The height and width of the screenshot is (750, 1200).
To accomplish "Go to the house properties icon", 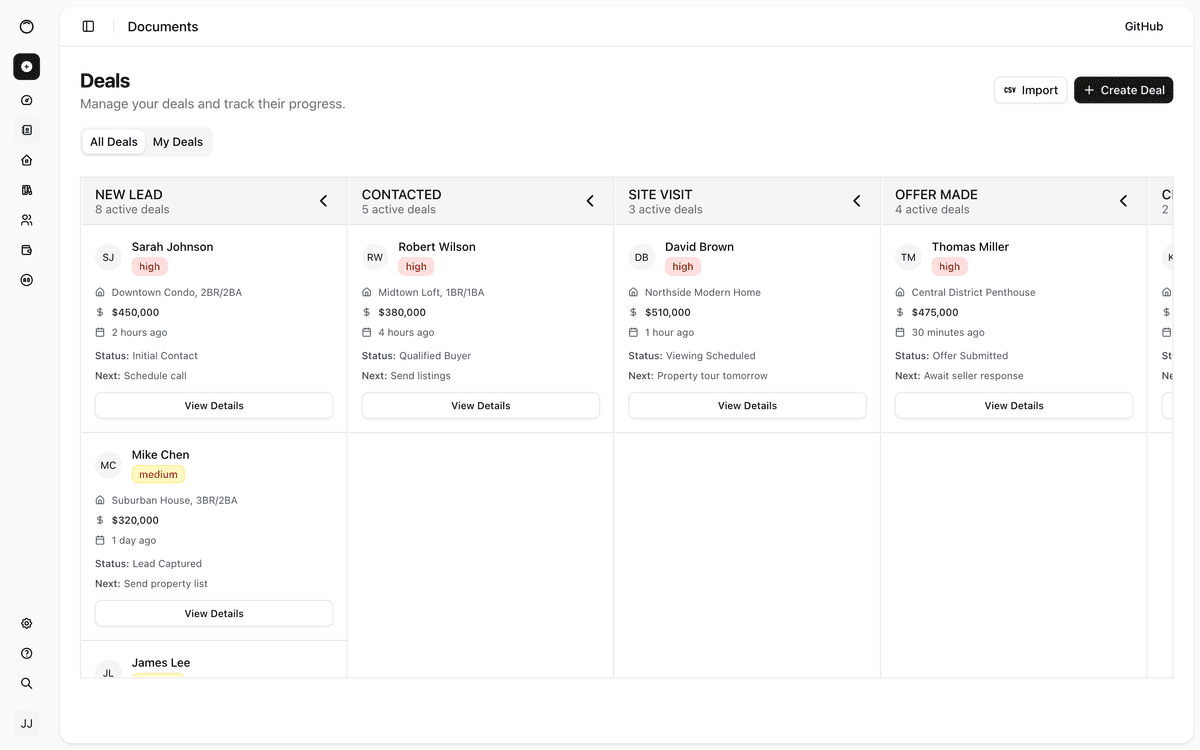I will [27, 160].
